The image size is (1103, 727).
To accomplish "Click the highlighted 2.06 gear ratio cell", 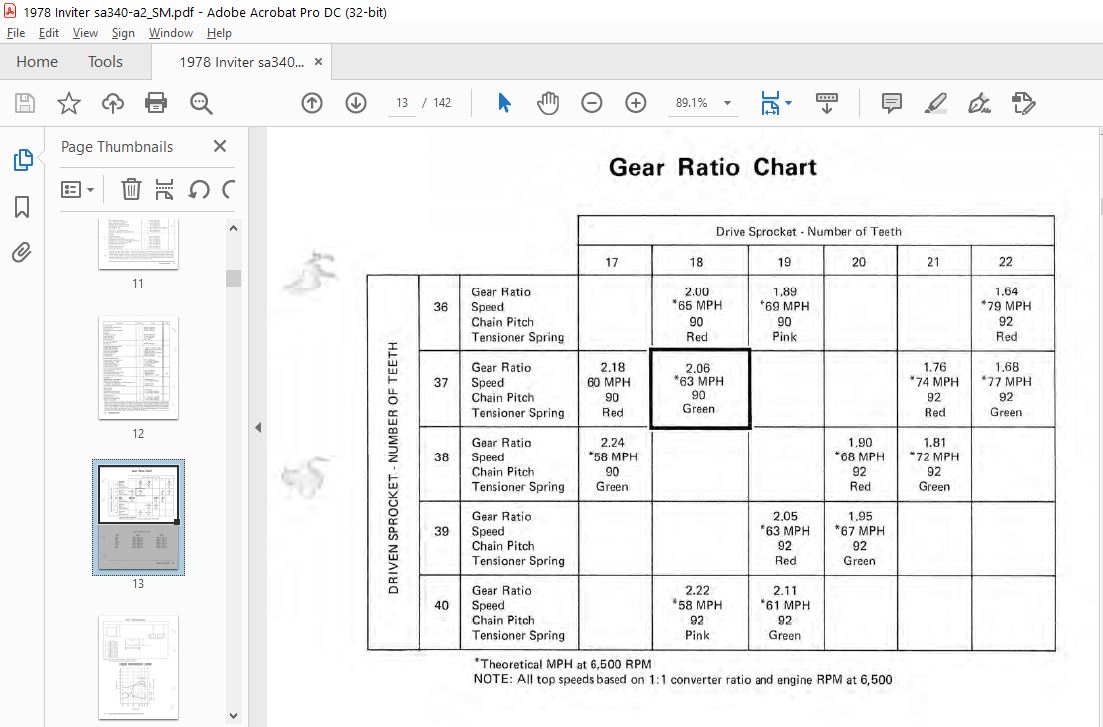I will tap(700, 388).
